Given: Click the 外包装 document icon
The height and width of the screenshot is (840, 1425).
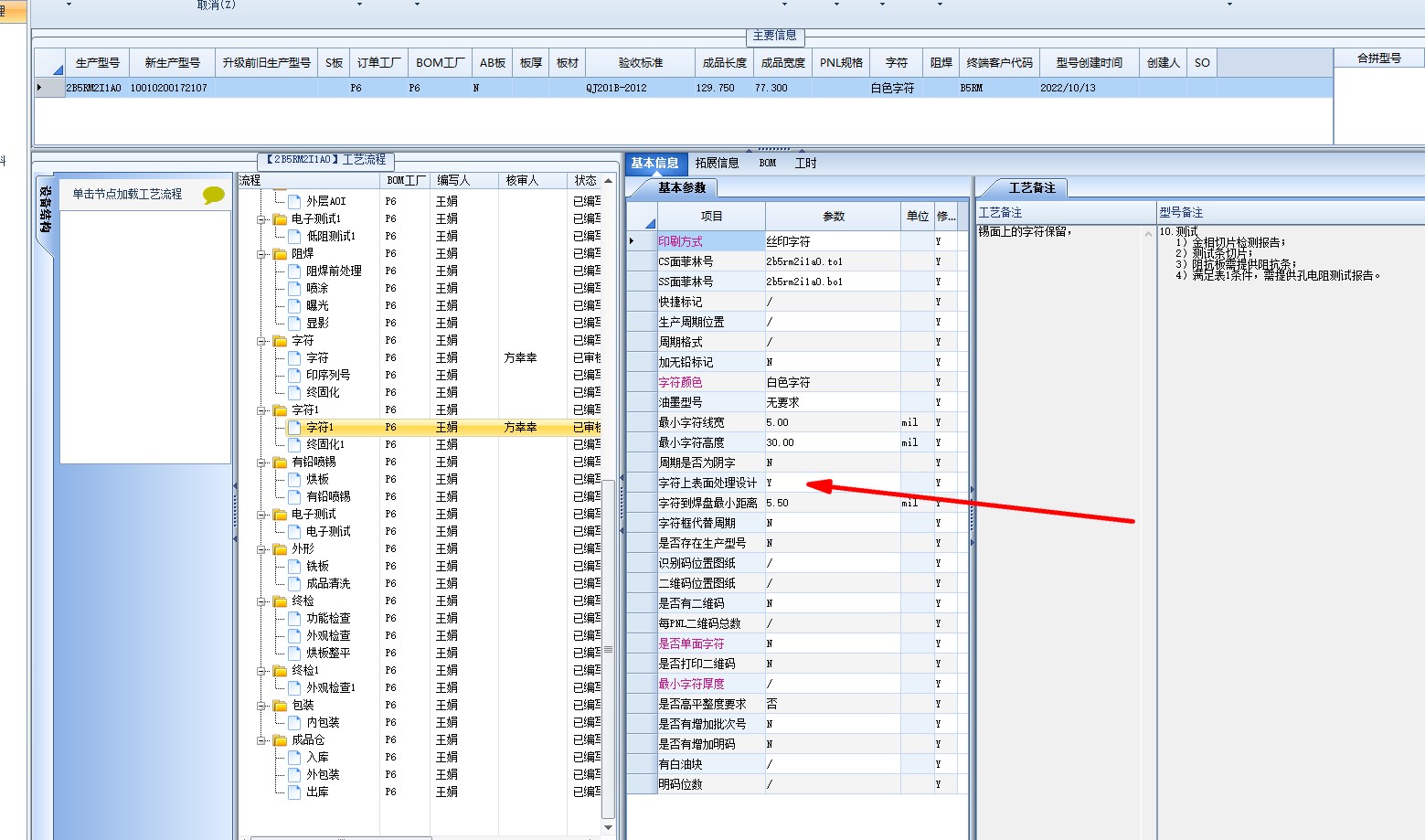Looking at the screenshot, I should tap(294, 774).
